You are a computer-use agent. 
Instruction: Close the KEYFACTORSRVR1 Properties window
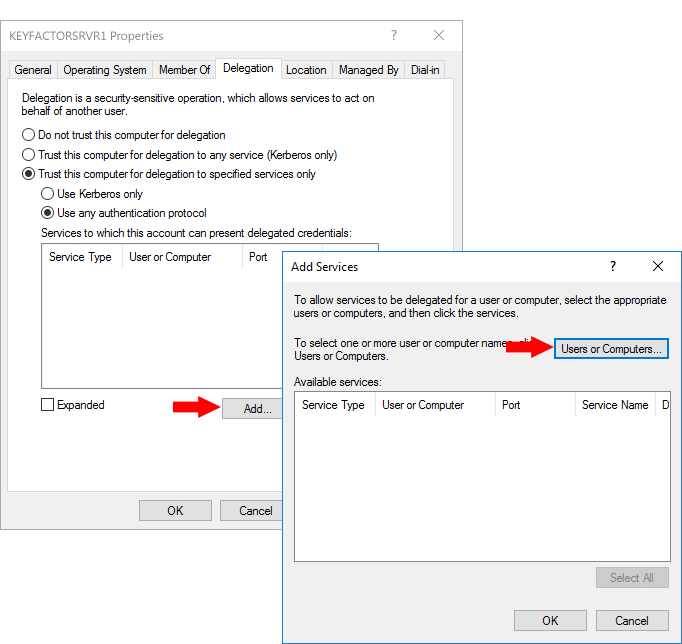(439, 35)
